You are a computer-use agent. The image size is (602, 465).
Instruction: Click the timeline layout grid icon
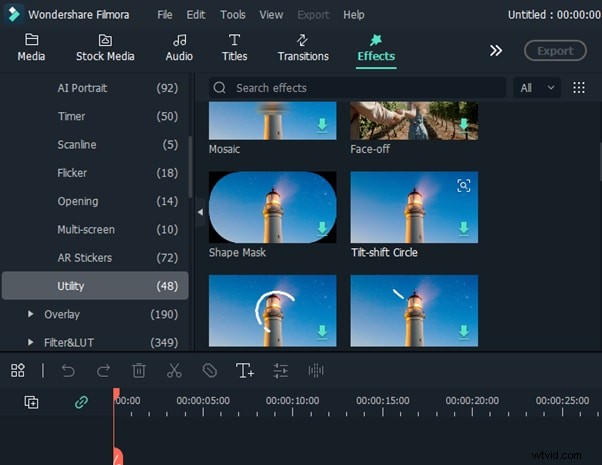[x=18, y=371]
